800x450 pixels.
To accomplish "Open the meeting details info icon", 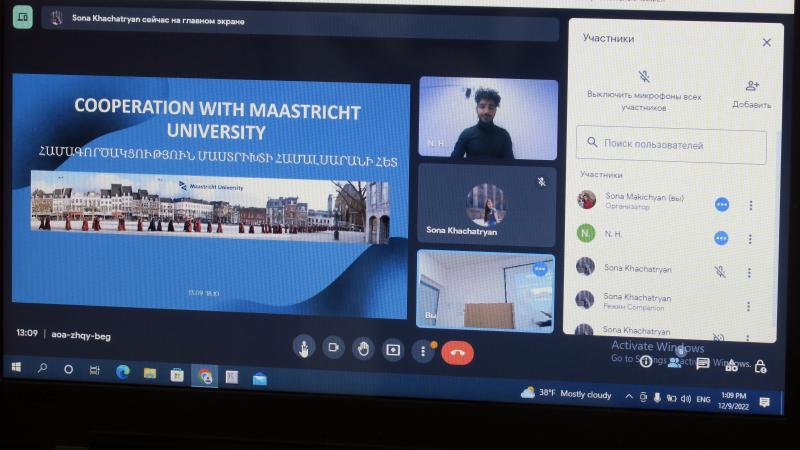I will (x=646, y=362).
